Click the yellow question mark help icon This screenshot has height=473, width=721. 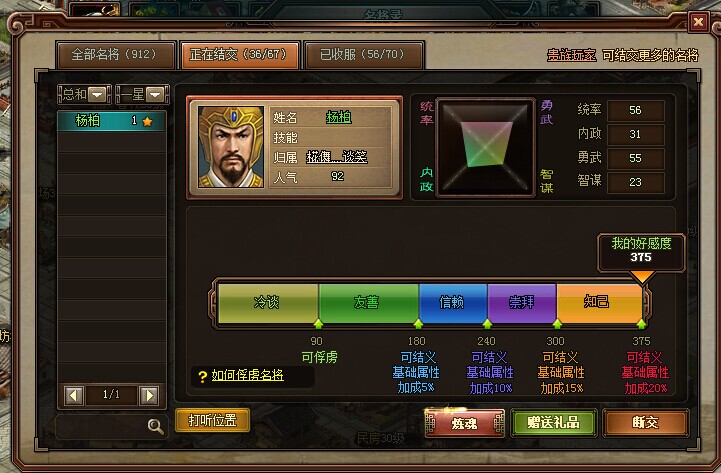coord(202,377)
